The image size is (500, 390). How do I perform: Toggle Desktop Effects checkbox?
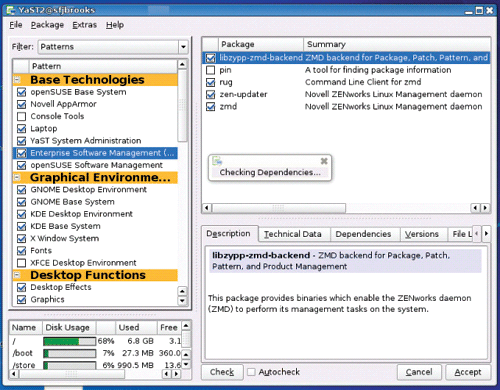[21, 287]
